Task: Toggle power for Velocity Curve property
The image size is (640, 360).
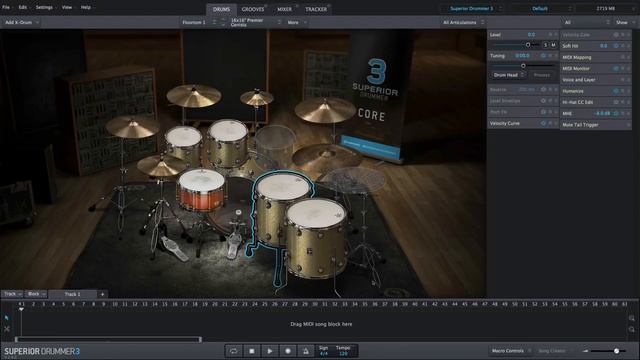Action: (543, 123)
